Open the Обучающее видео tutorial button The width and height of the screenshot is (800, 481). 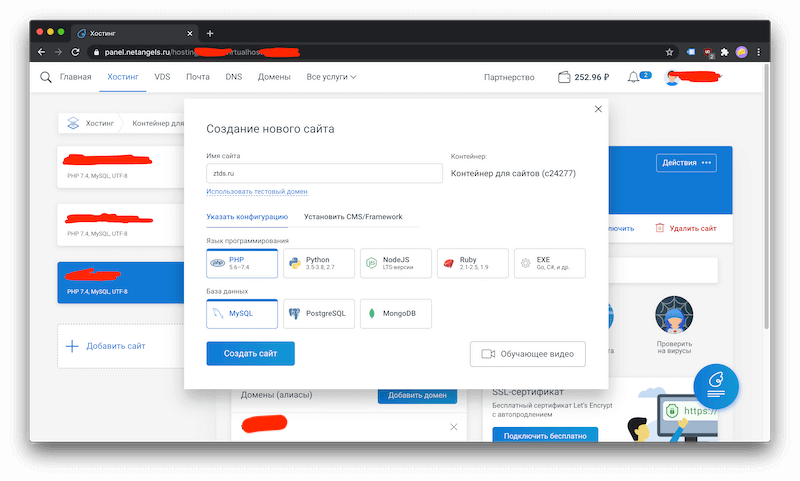click(527, 354)
